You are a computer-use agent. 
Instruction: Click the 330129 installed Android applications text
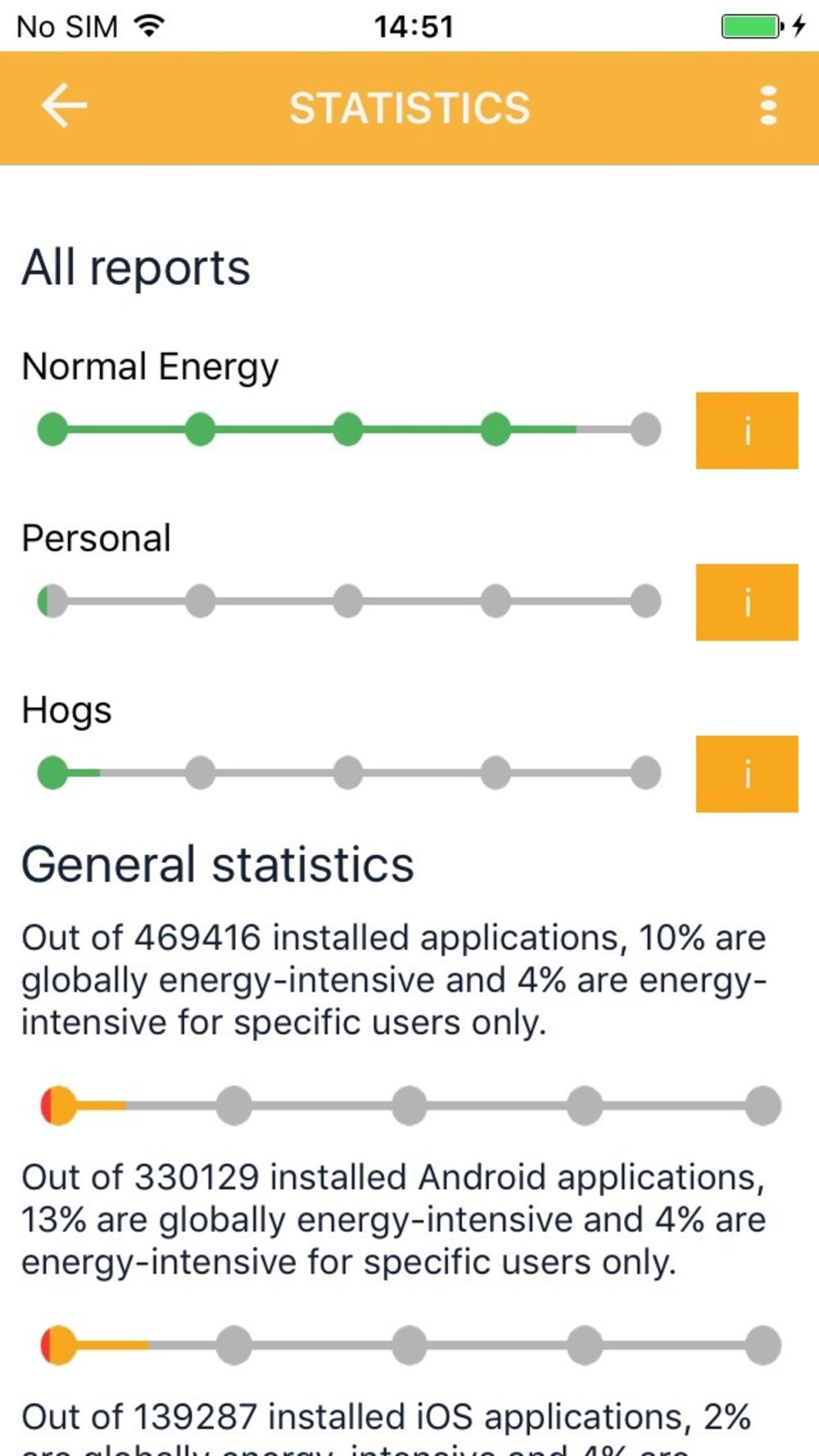(394, 1220)
